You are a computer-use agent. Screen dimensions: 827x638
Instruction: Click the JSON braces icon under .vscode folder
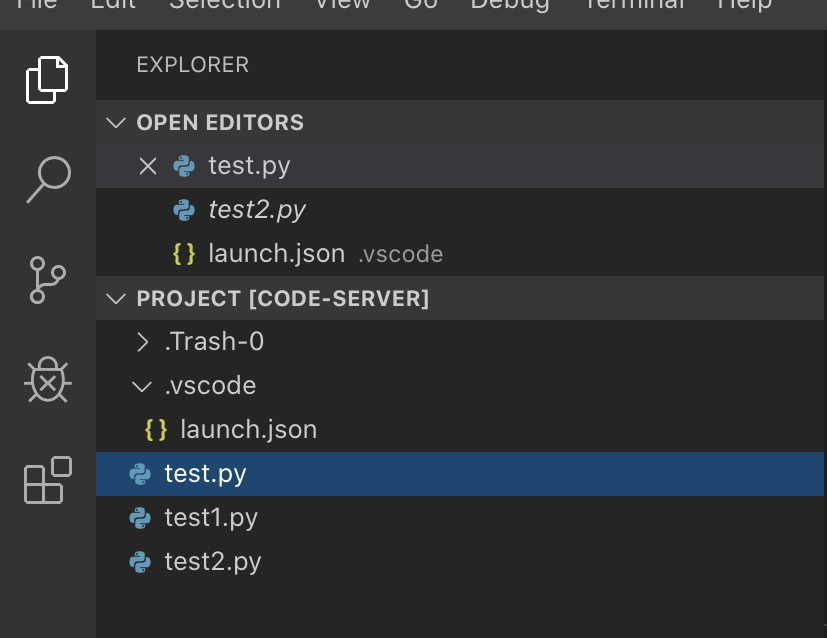tap(156, 430)
